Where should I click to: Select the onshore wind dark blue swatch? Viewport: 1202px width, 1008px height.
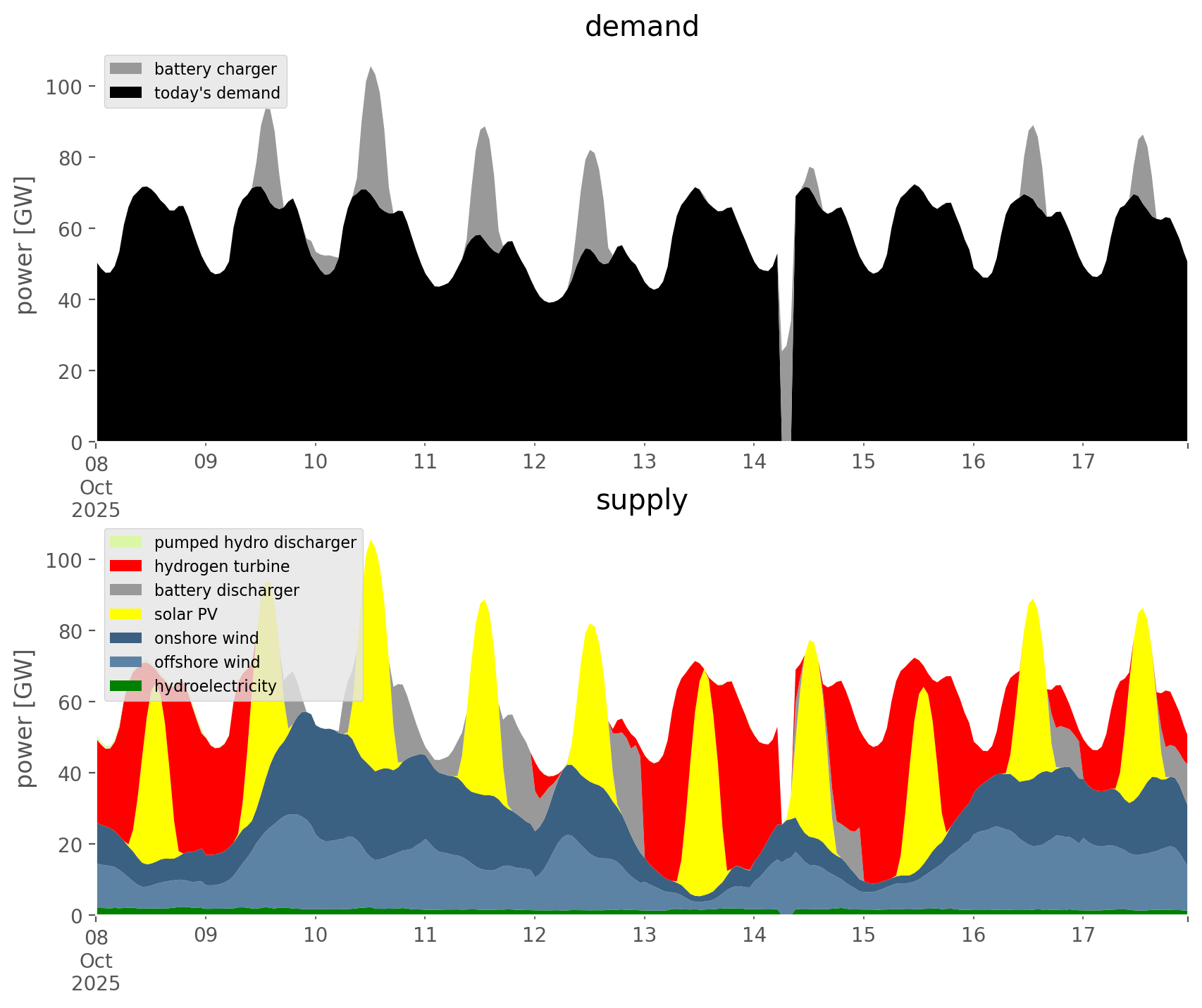point(126,638)
